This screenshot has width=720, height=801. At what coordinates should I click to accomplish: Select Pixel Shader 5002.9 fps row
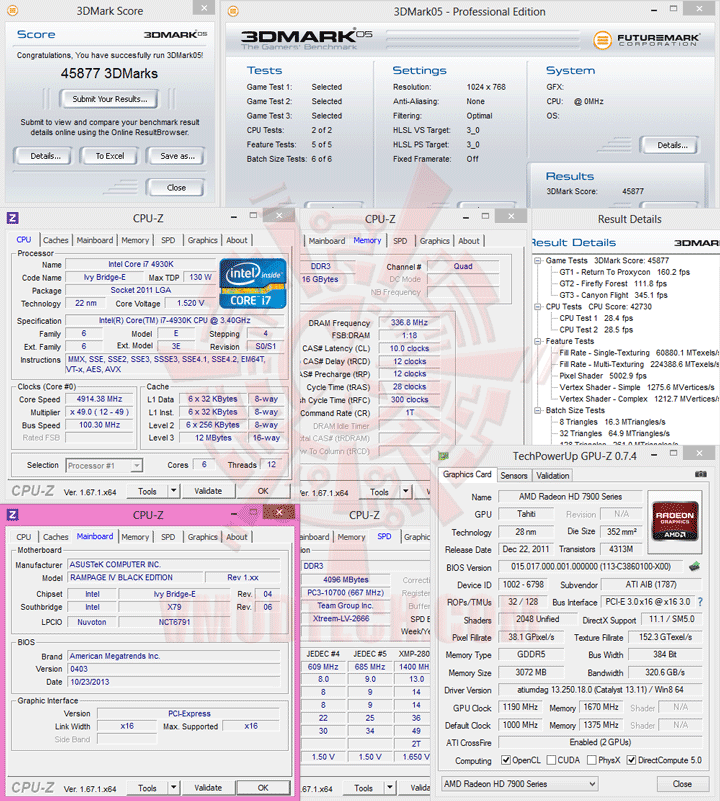(603, 375)
